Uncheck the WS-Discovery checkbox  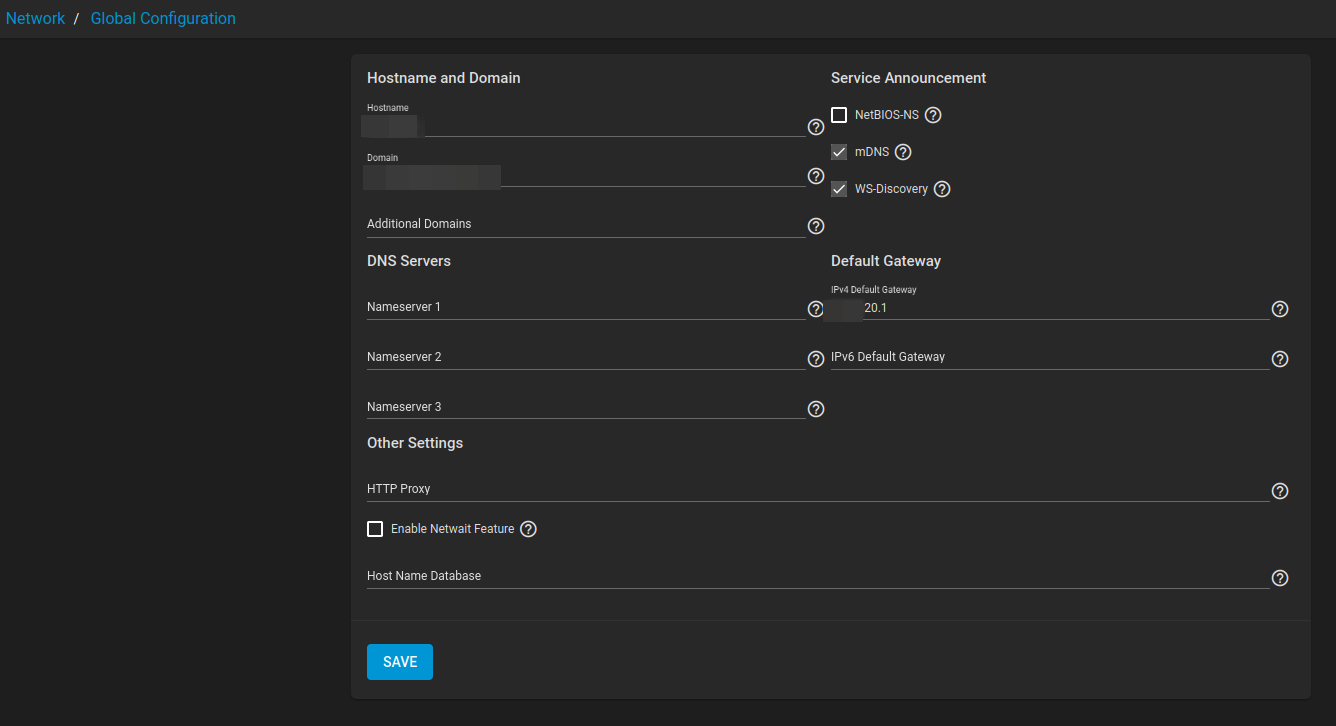click(839, 189)
